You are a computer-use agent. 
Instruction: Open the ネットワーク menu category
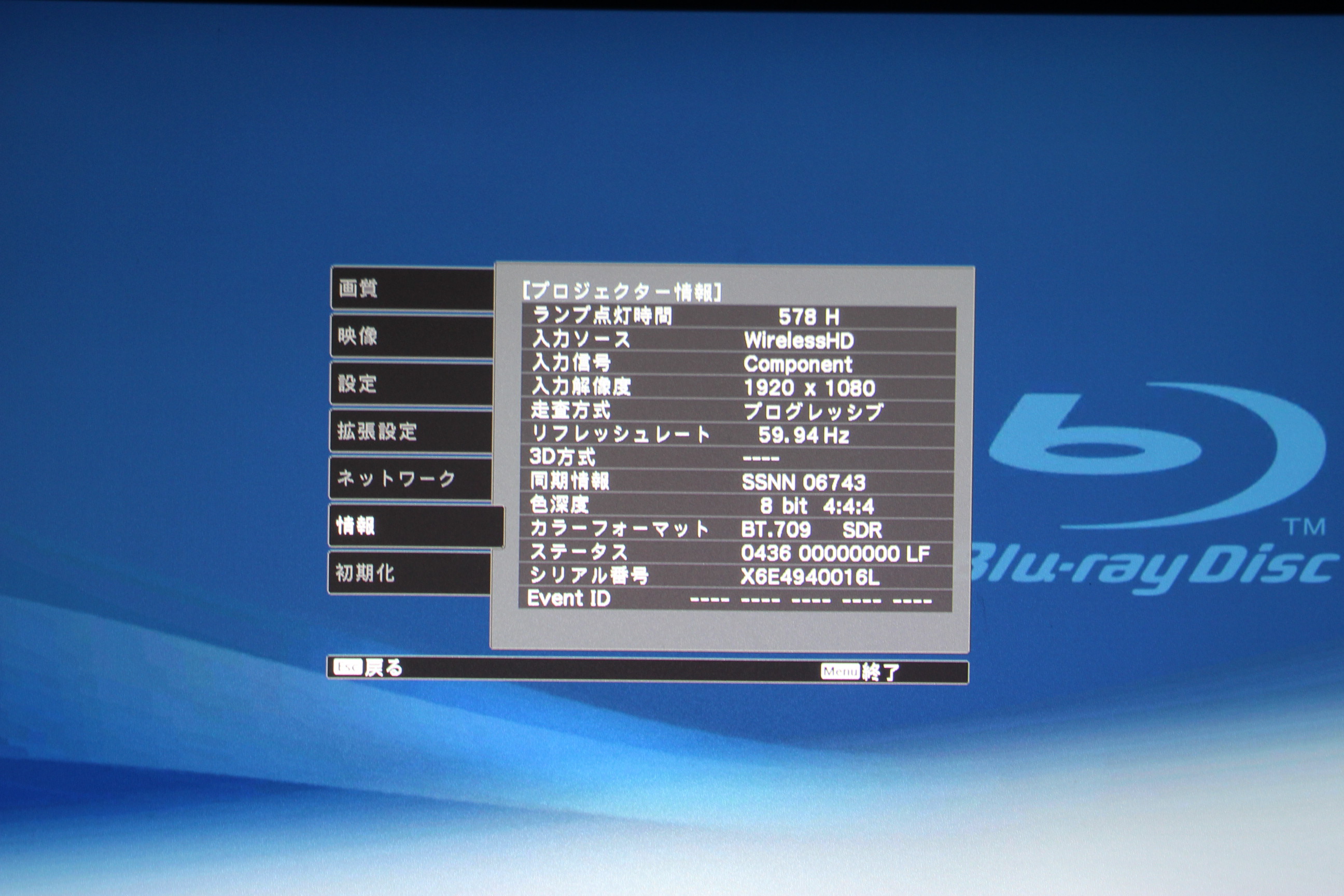(410, 479)
